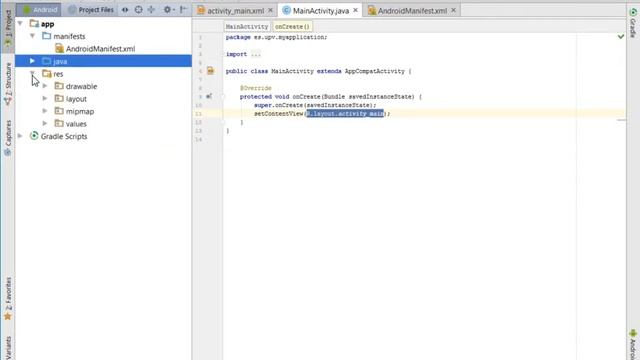
Task: Click the Gradle Scripts icon
Action: coord(34,136)
